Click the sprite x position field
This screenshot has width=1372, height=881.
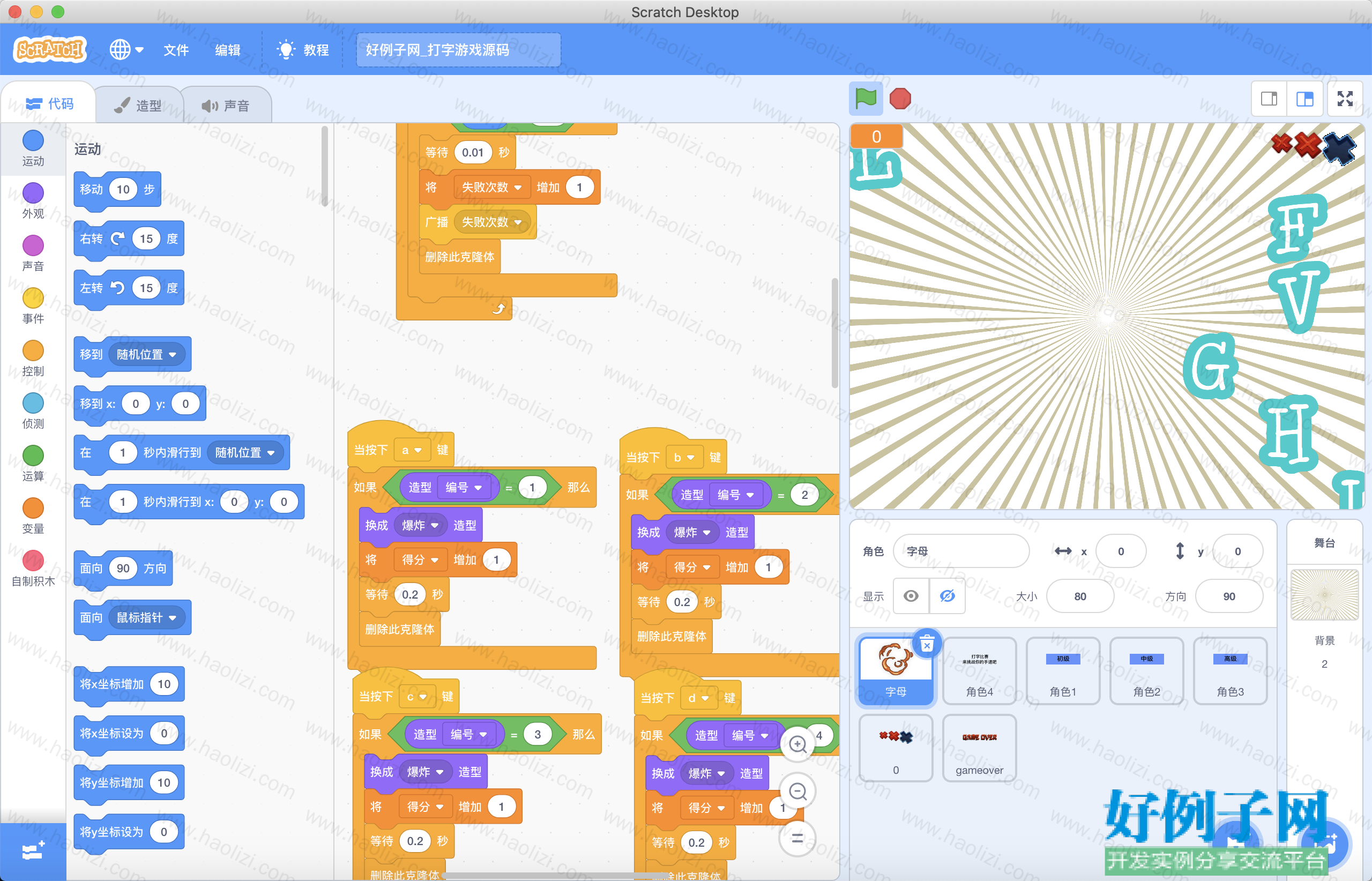1121,551
